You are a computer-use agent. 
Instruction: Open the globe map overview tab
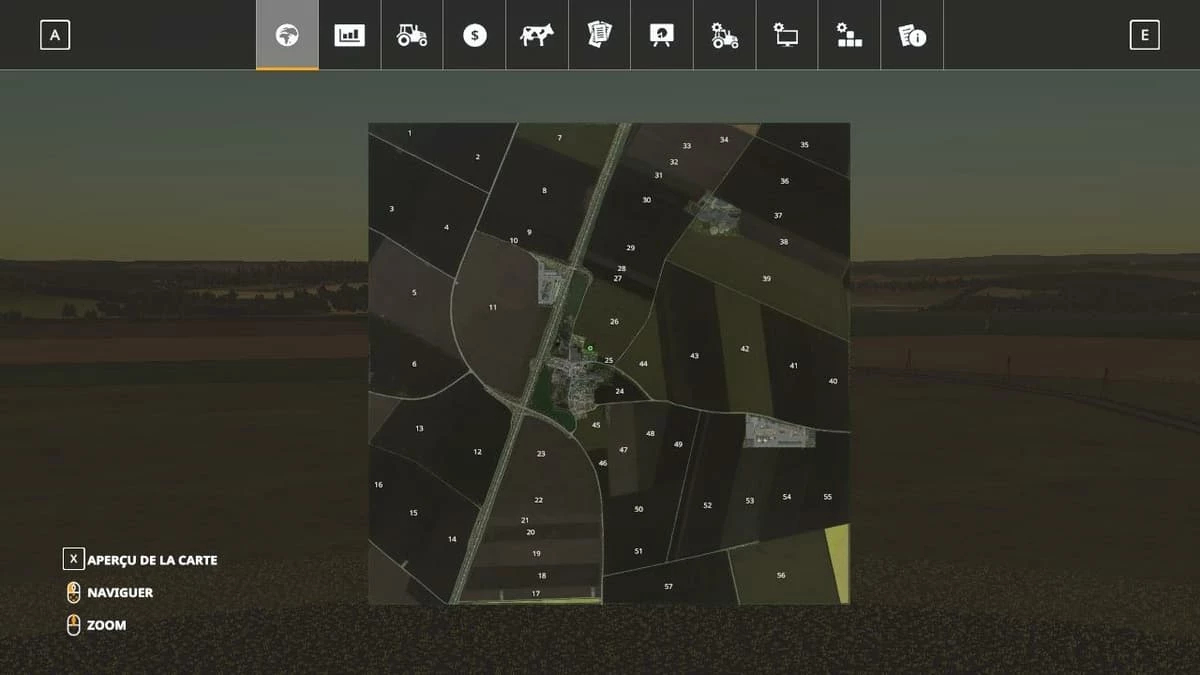point(287,35)
